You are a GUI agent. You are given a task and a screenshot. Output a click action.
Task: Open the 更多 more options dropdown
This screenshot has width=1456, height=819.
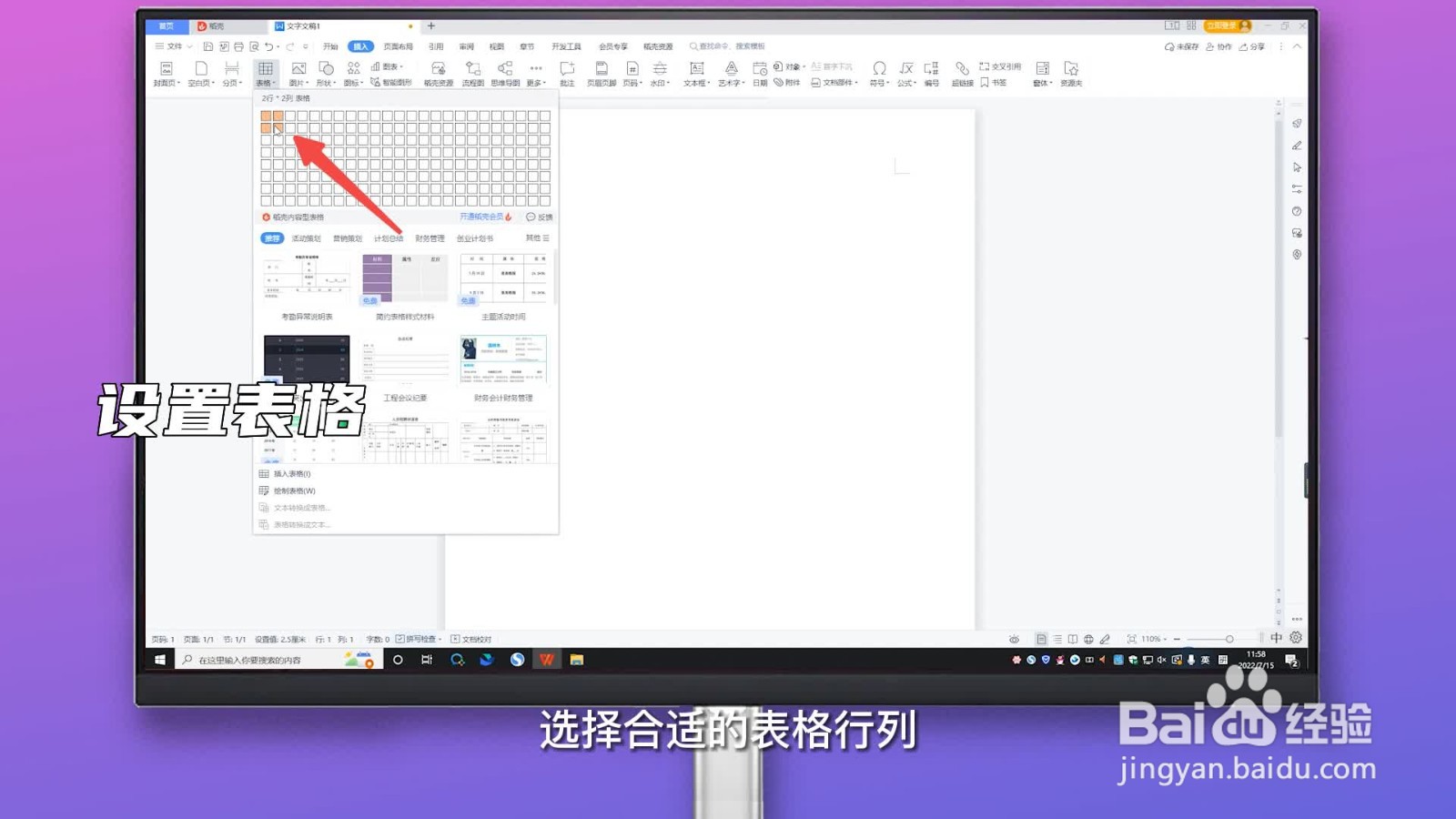pos(536,74)
